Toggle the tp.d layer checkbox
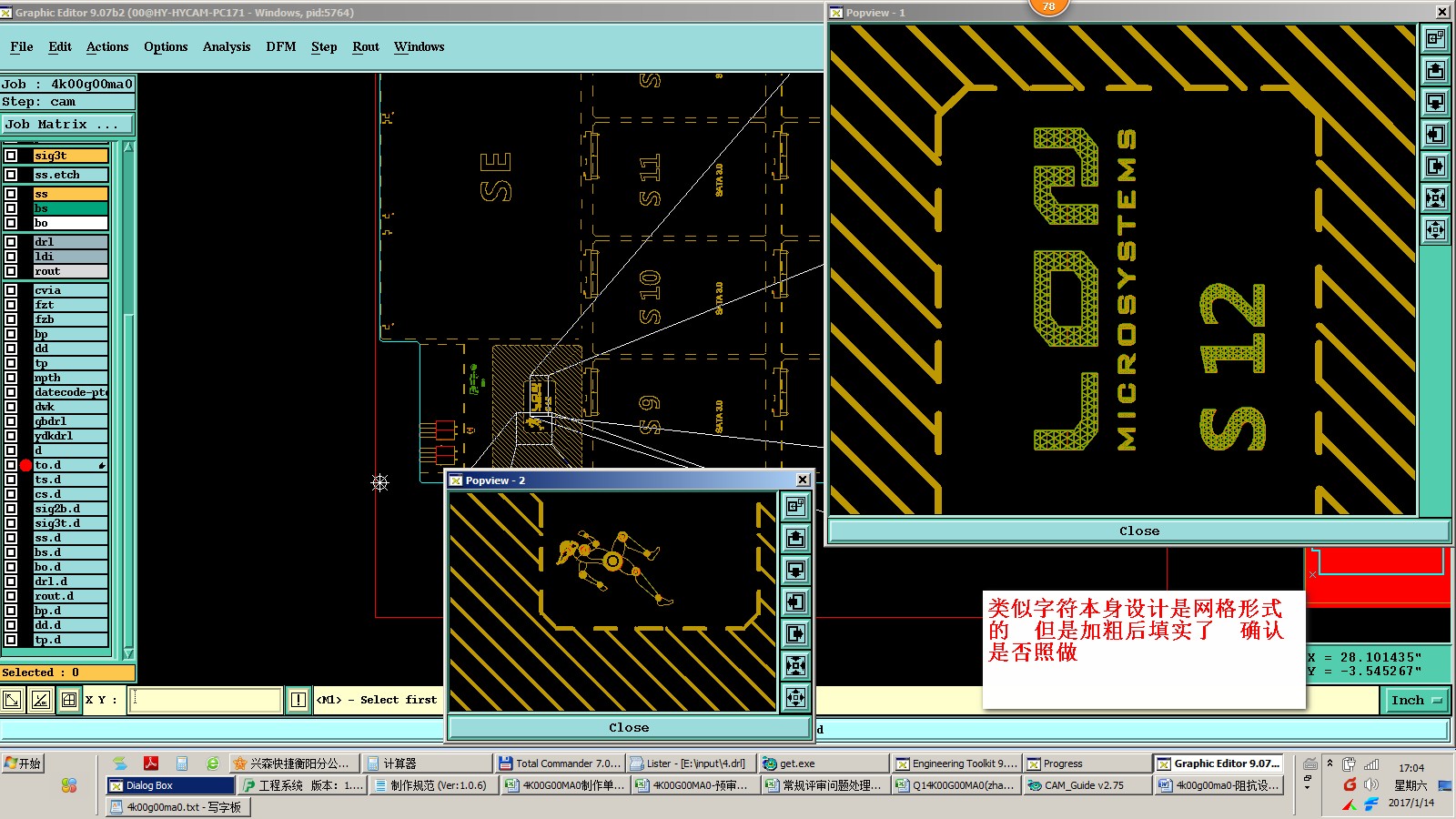Screen dimensions: 1456x819 pyautogui.click(x=11, y=640)
